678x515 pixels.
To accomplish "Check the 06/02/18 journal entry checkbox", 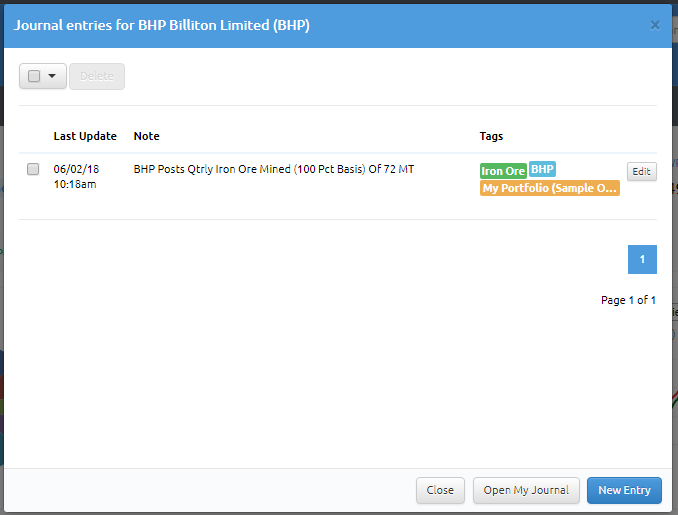I will point(33,169).
